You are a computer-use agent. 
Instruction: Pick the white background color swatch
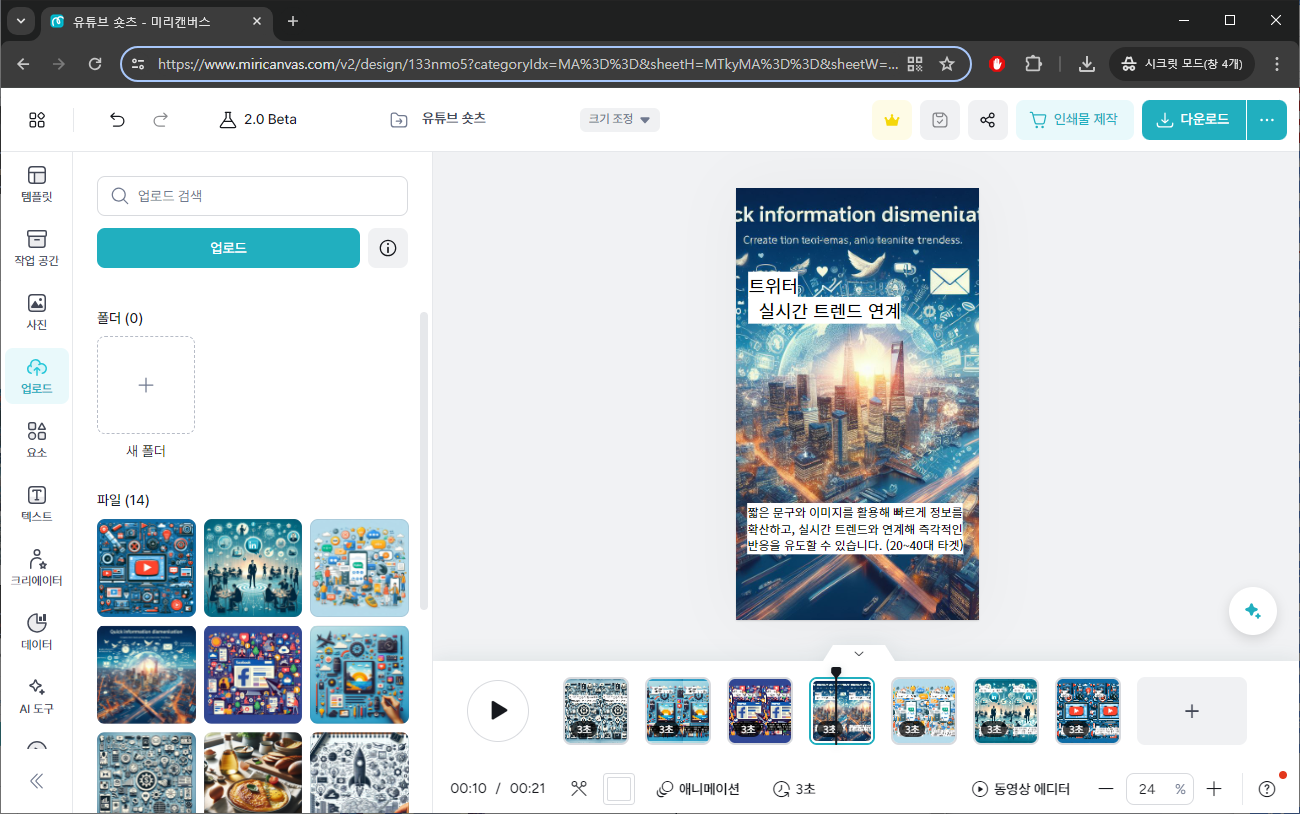pos(619,789)
